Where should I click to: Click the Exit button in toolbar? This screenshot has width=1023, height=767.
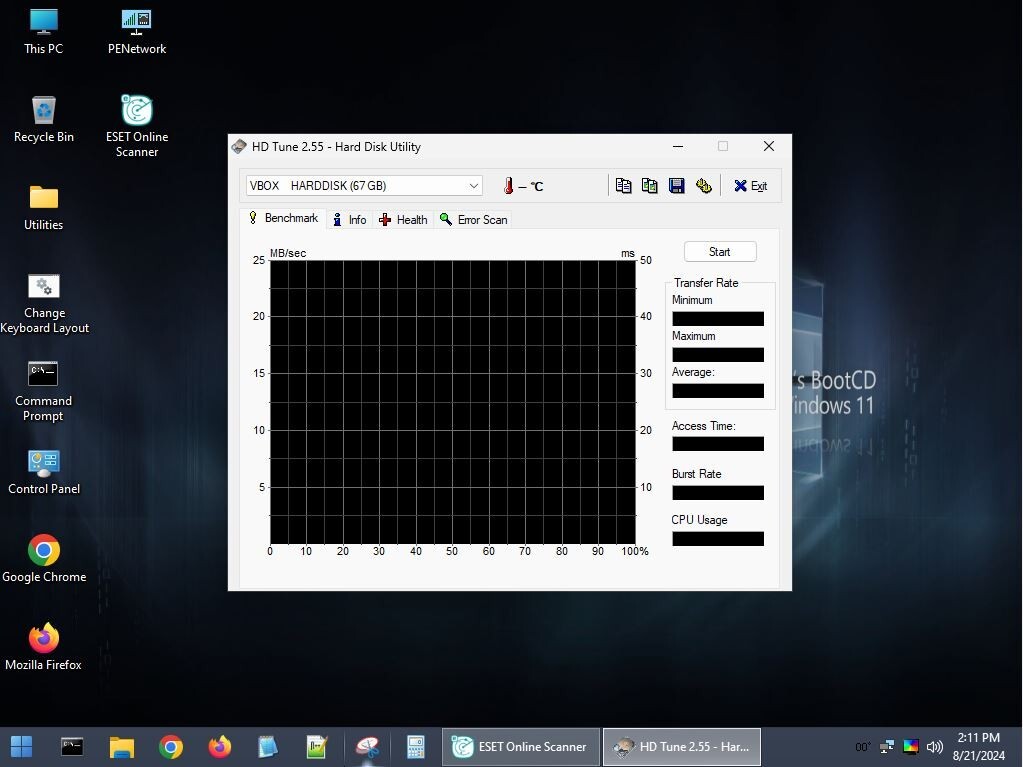point(750,186)
